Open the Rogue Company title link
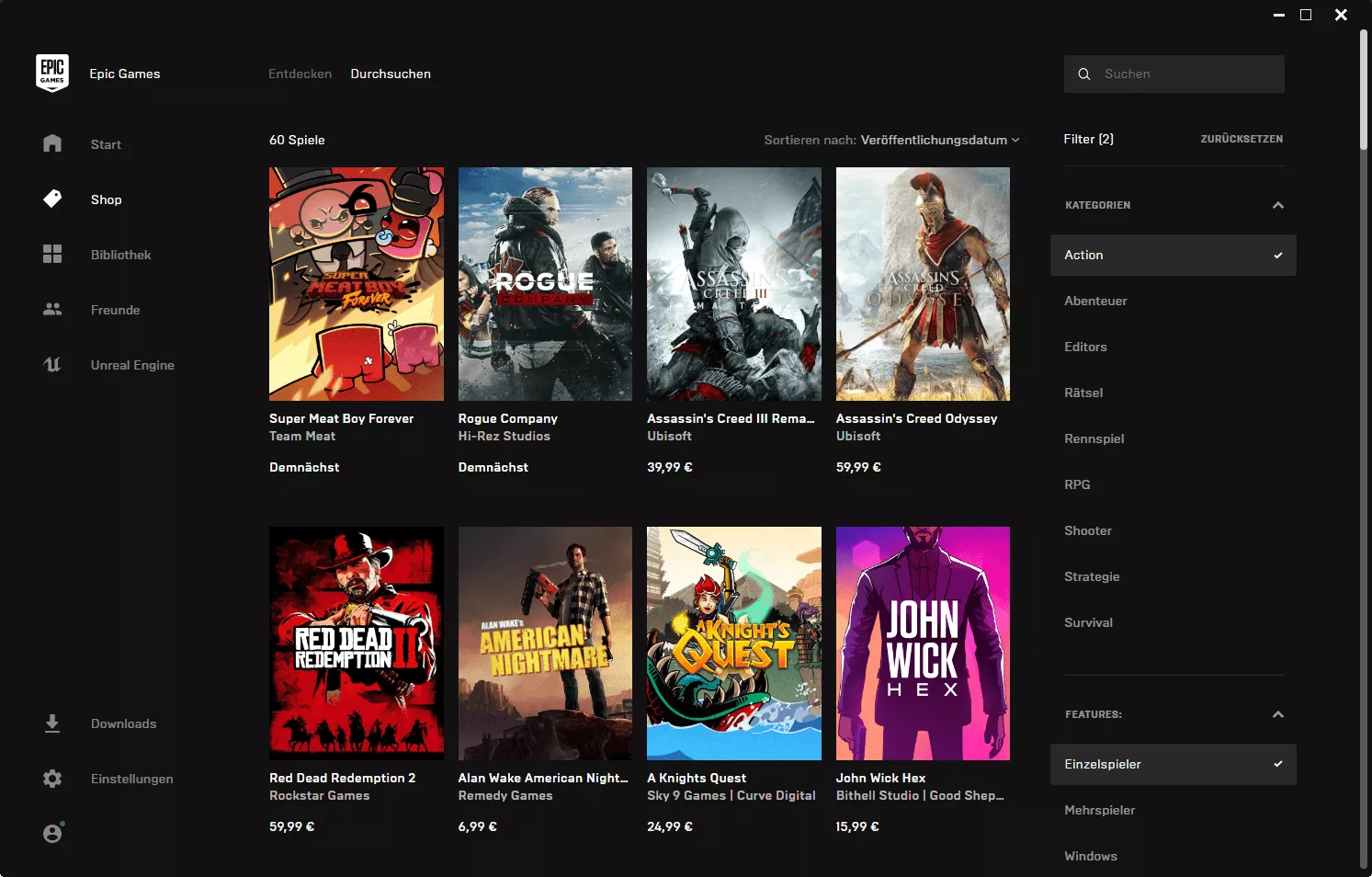1372x877 pixels. [507, 418]
